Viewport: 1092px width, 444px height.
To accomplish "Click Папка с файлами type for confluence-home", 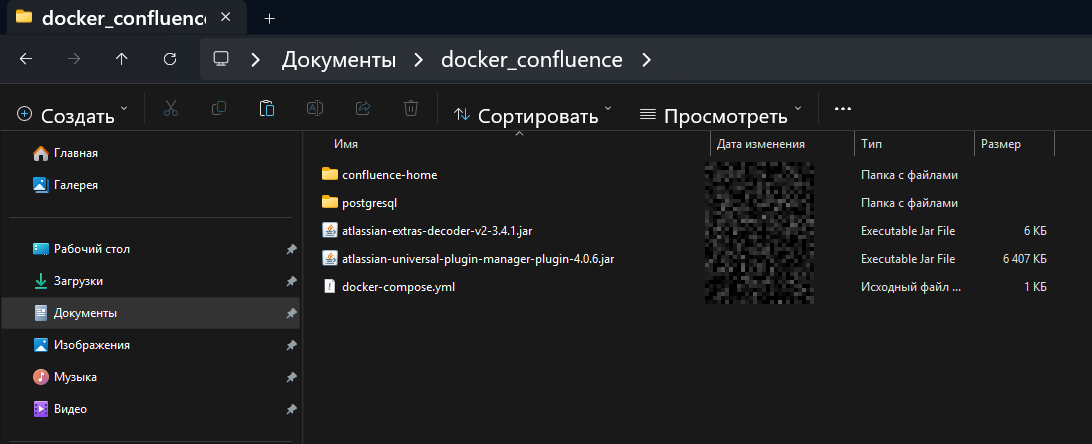I will pyautogui.click(x=909, y=175).
